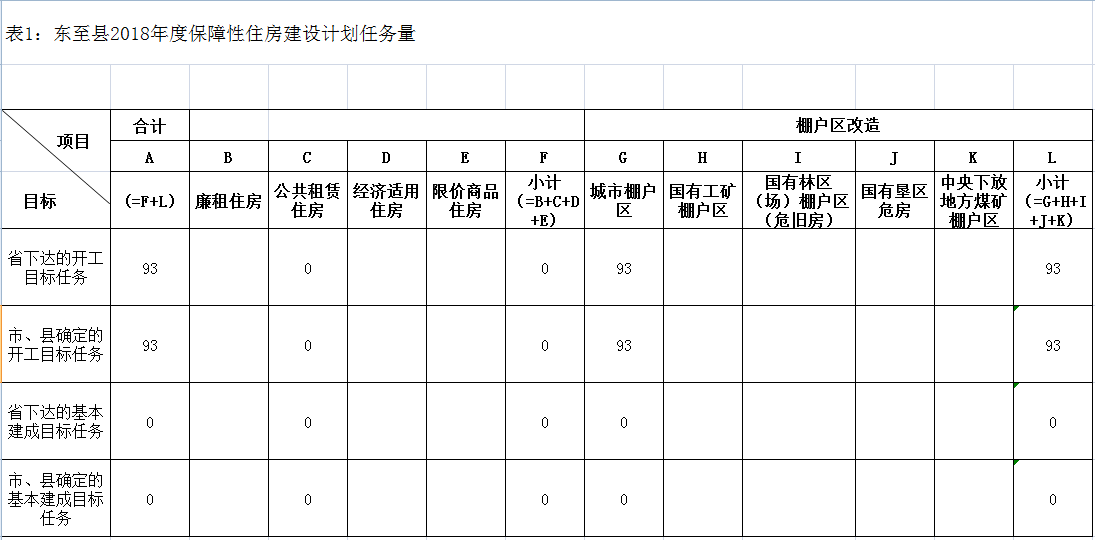Click the 目标 header label
The width and height of the screenshot is (1095, 540).
coord(40,202)
